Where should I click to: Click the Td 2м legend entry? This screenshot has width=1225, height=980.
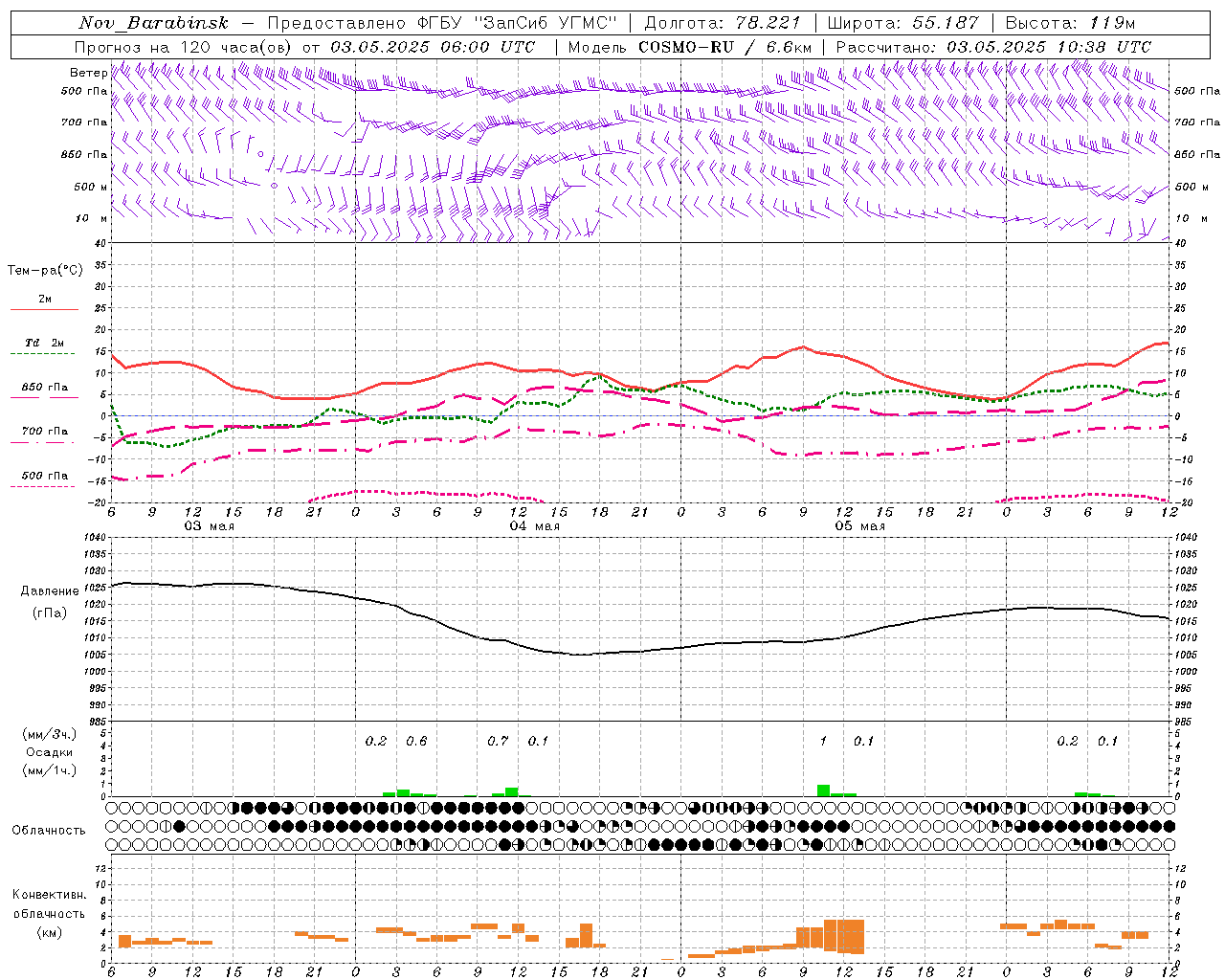[x=44, y=343]
